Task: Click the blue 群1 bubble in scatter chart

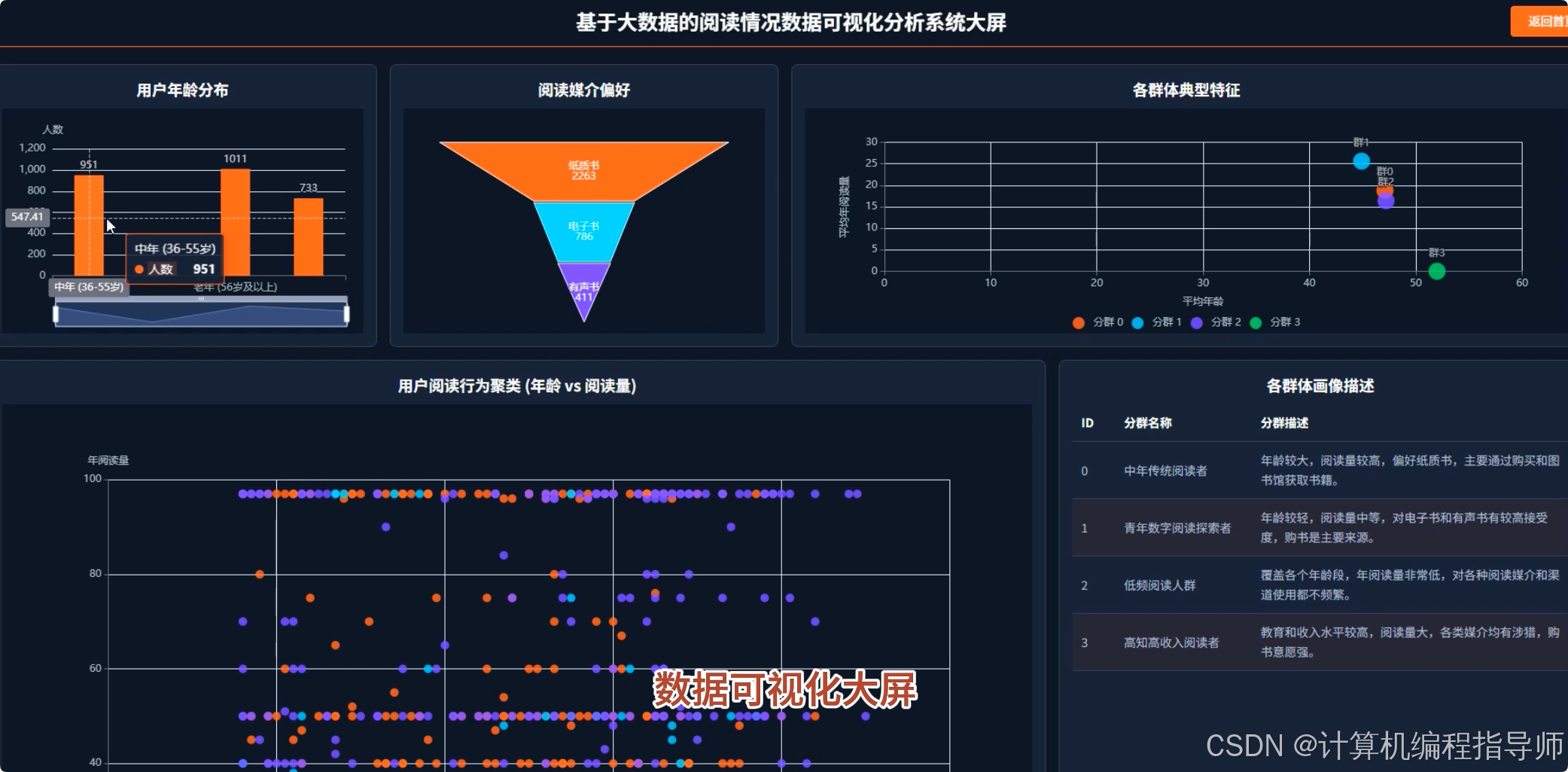Action: click(1361, 160)
